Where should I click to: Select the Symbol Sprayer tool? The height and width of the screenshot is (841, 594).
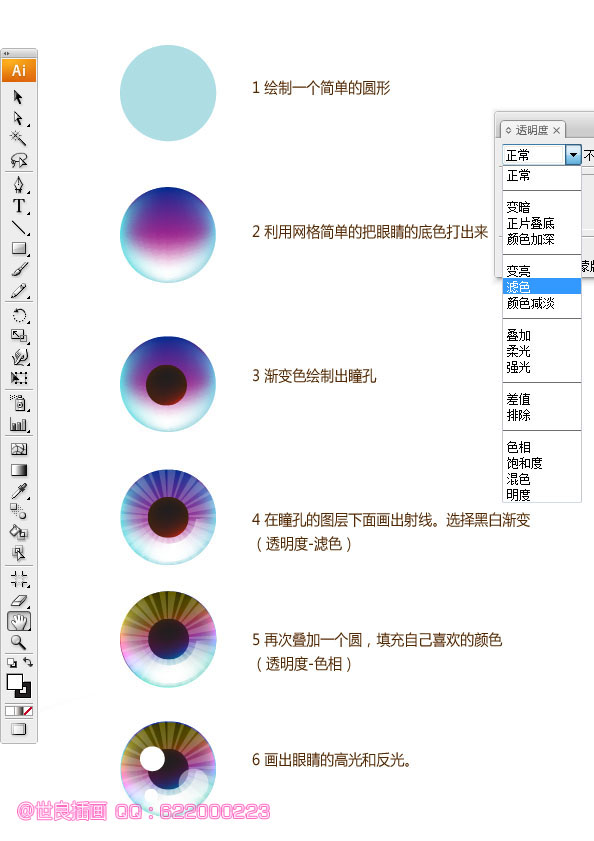click(19, 403)
